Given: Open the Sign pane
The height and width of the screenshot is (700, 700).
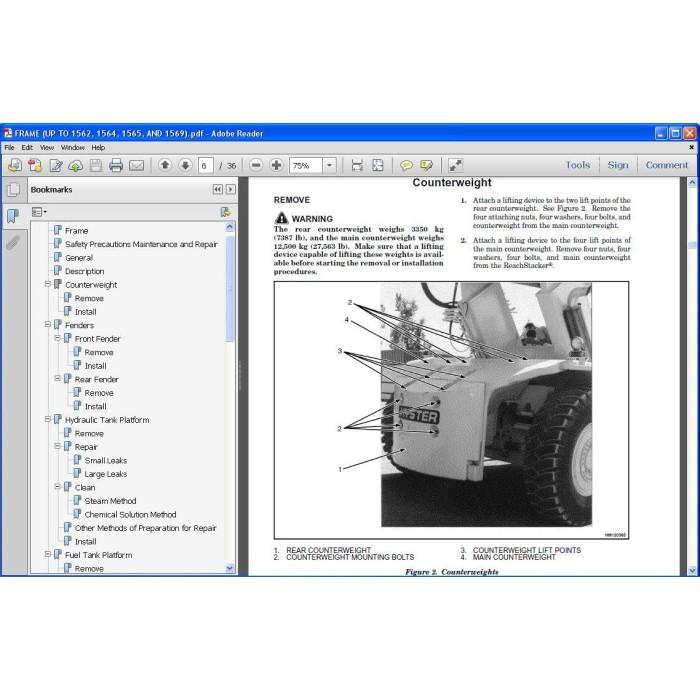Looking at the screenshot, I should coord(617,165).
